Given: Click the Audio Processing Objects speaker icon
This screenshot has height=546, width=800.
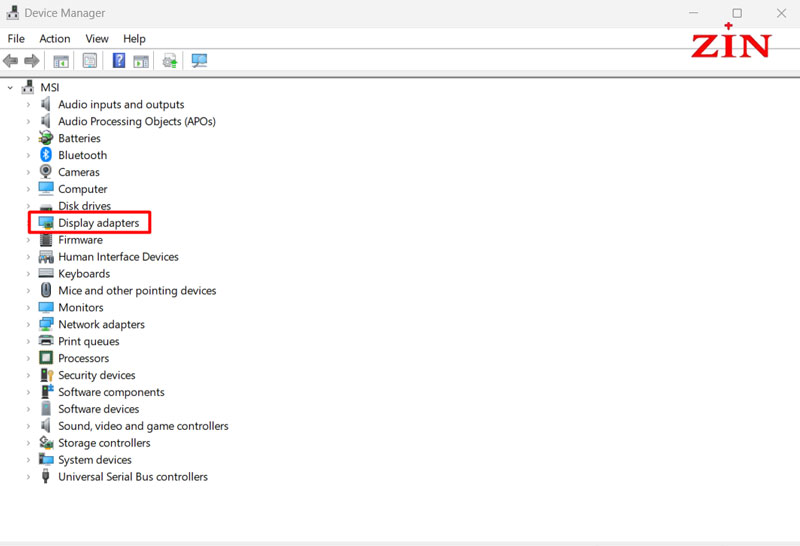Looking at the screenshot, I should (x=46, y=121).
